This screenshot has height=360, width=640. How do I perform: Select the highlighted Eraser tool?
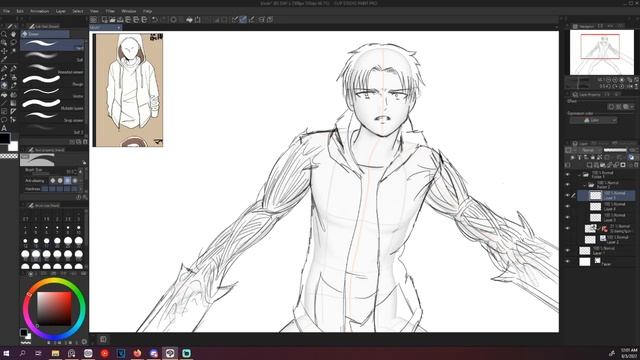tap(4, 86)
